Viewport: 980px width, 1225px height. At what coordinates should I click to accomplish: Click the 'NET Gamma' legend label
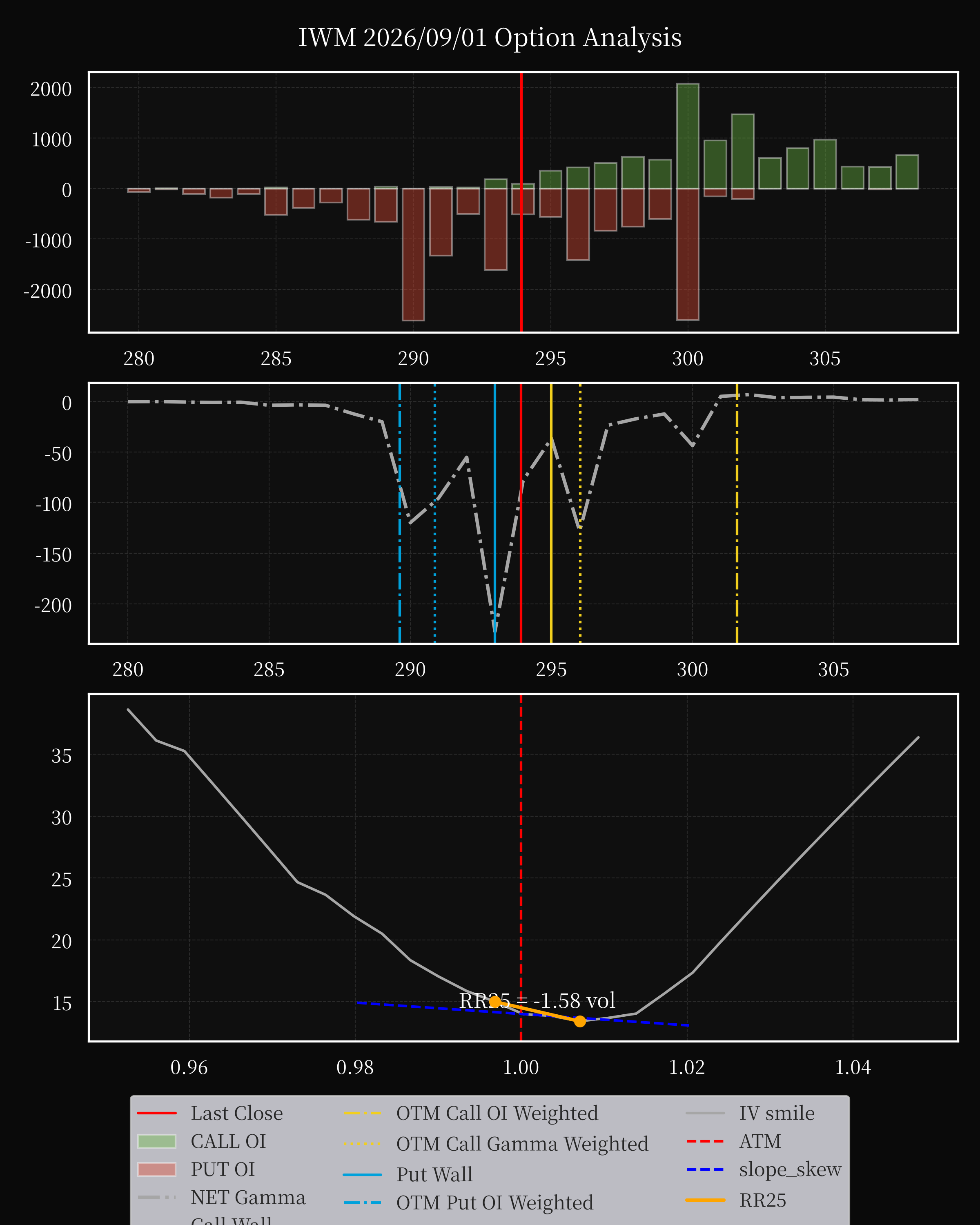(x=248, y=1197)
